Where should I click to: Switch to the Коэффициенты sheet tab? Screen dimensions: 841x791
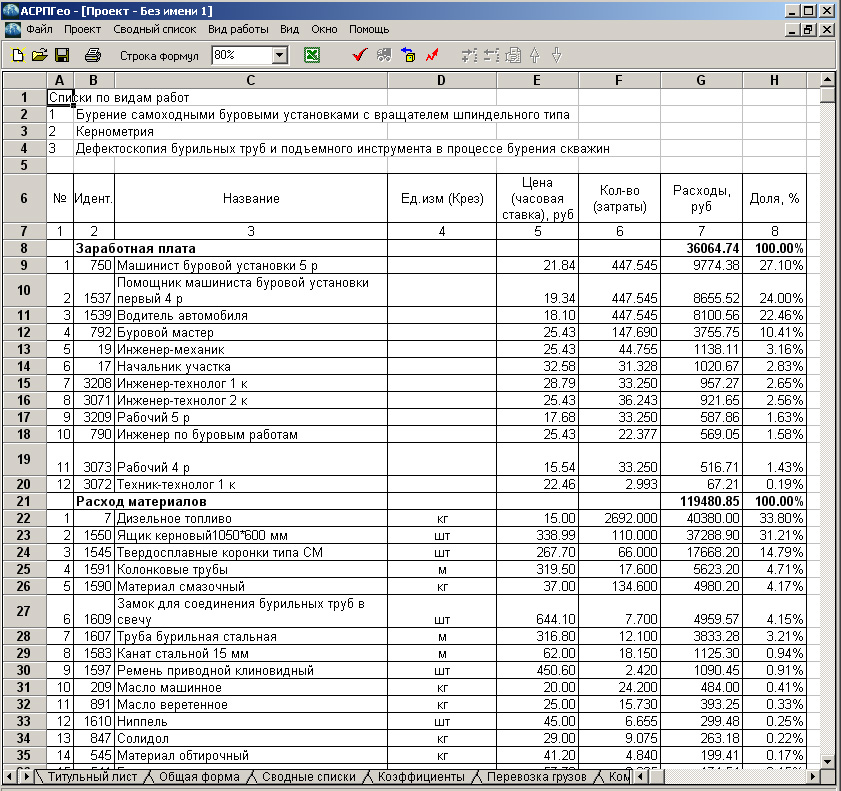[x=421, y=777]
